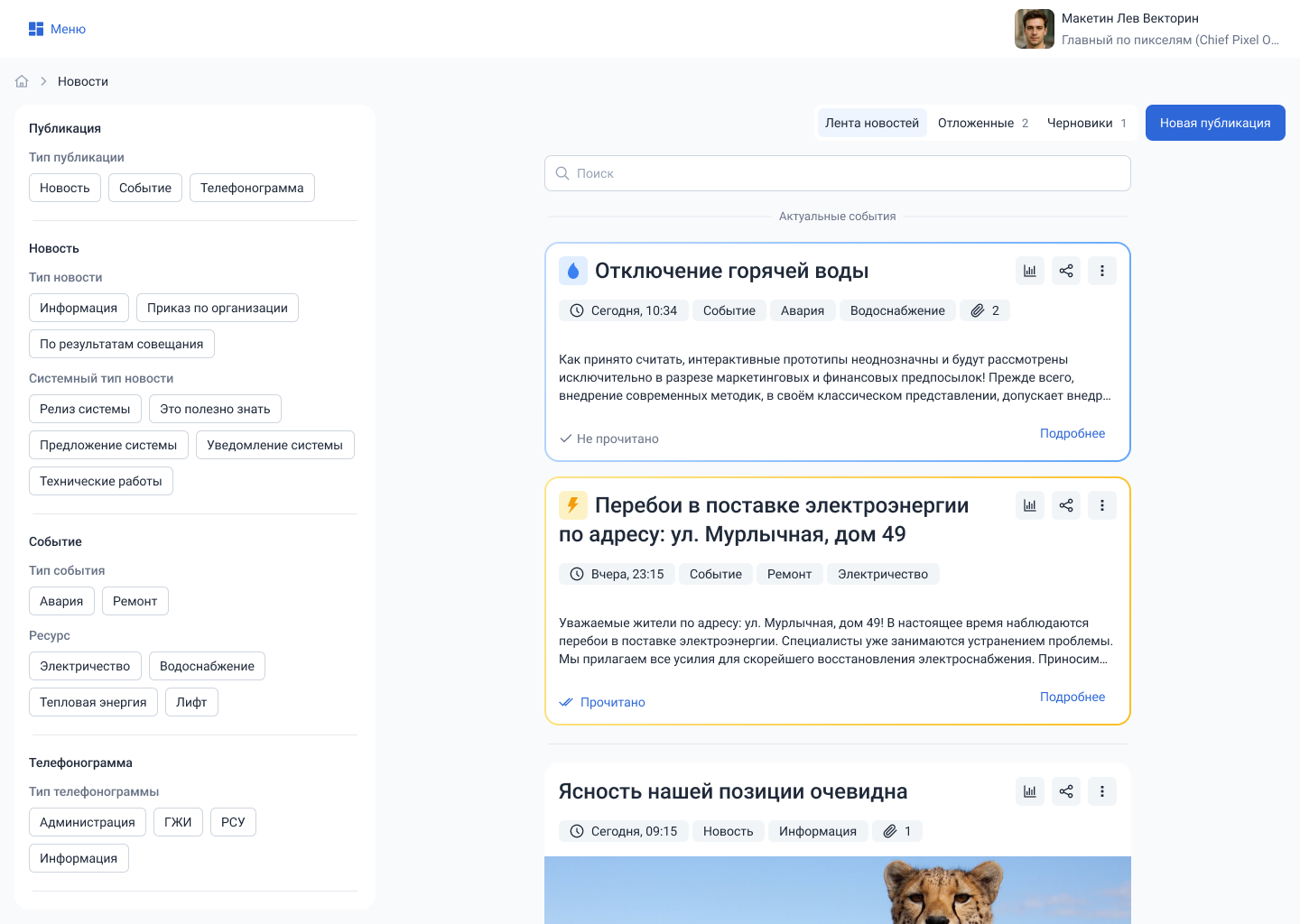
Task: Click the Сегодня, 09:15 timestamp chip
Action: (x=624, y=831)
